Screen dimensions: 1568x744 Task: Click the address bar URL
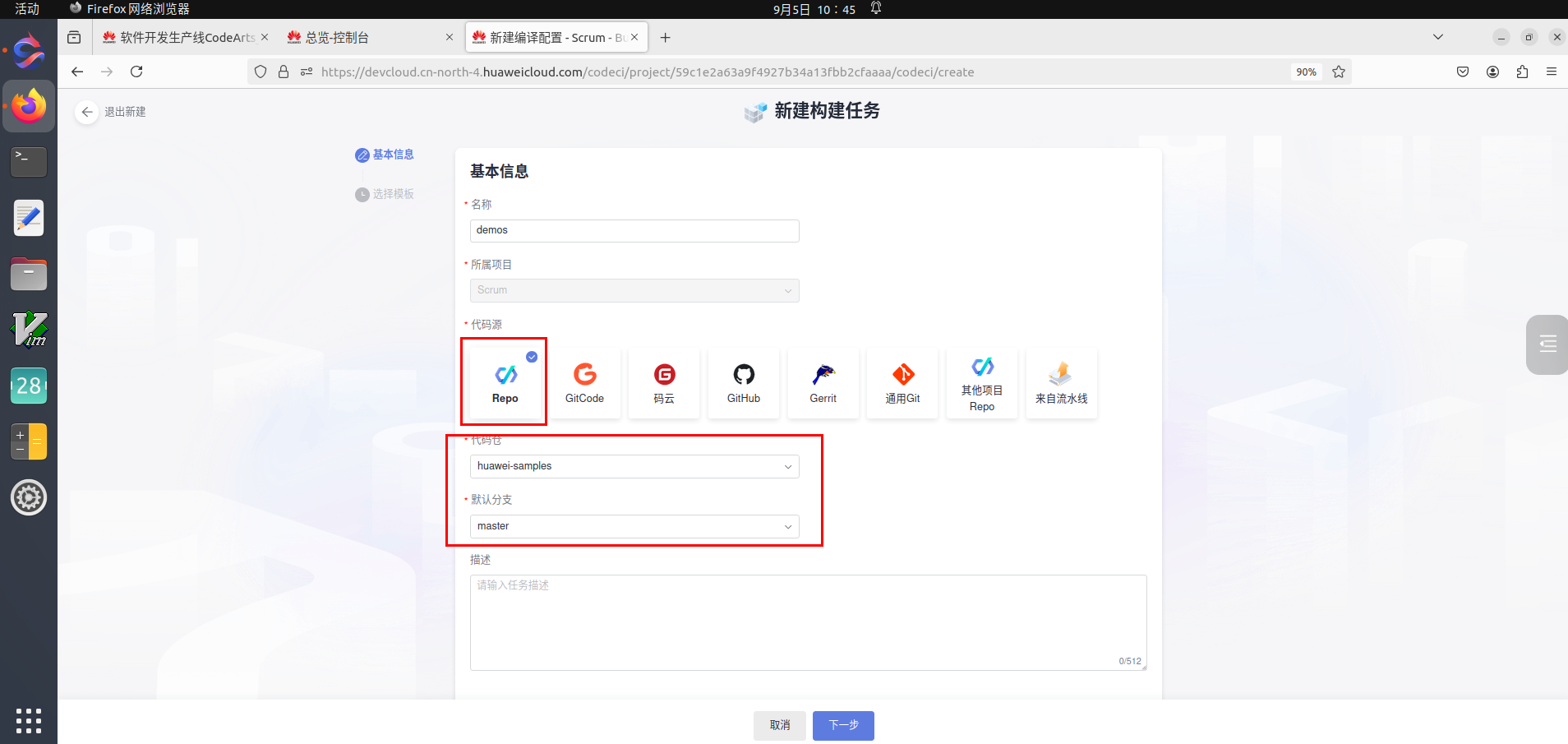[x=648, y=72]
